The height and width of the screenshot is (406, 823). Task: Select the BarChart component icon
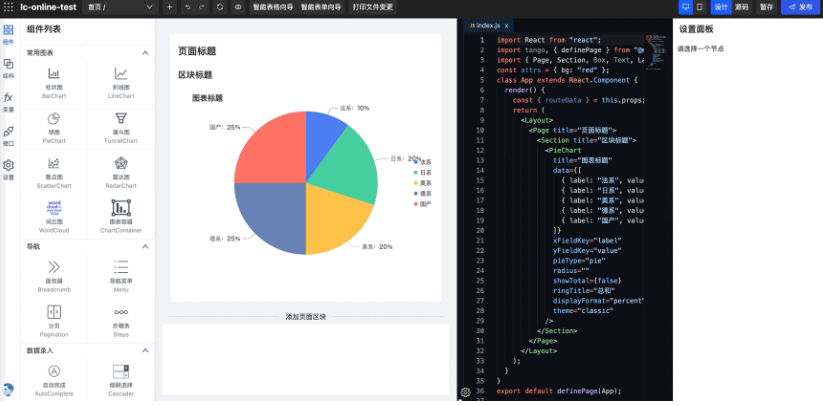point(53,74)
